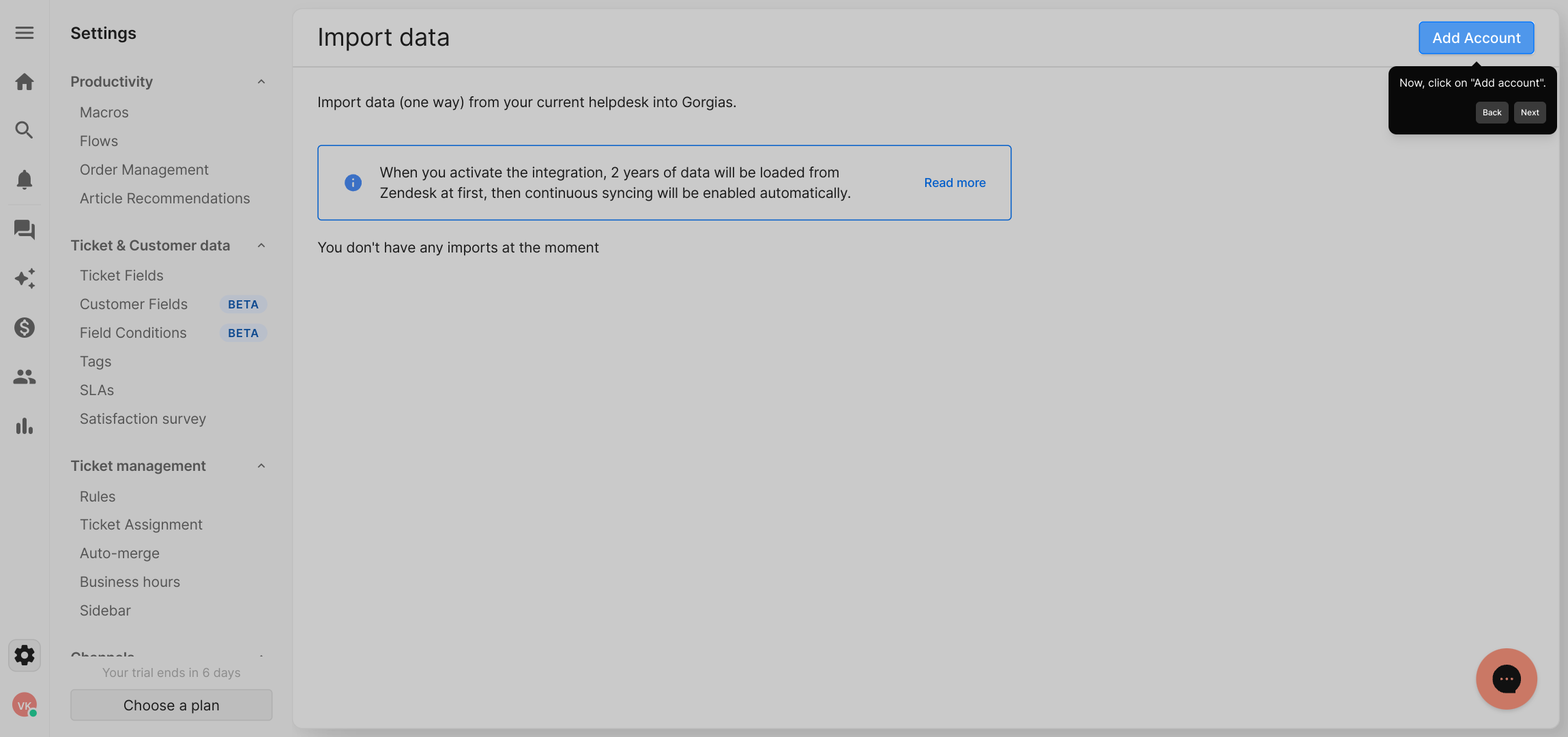This screenshot has height=737, width=1568.
Task: Open settings gear icon
Action: click(x=25, y=655)
